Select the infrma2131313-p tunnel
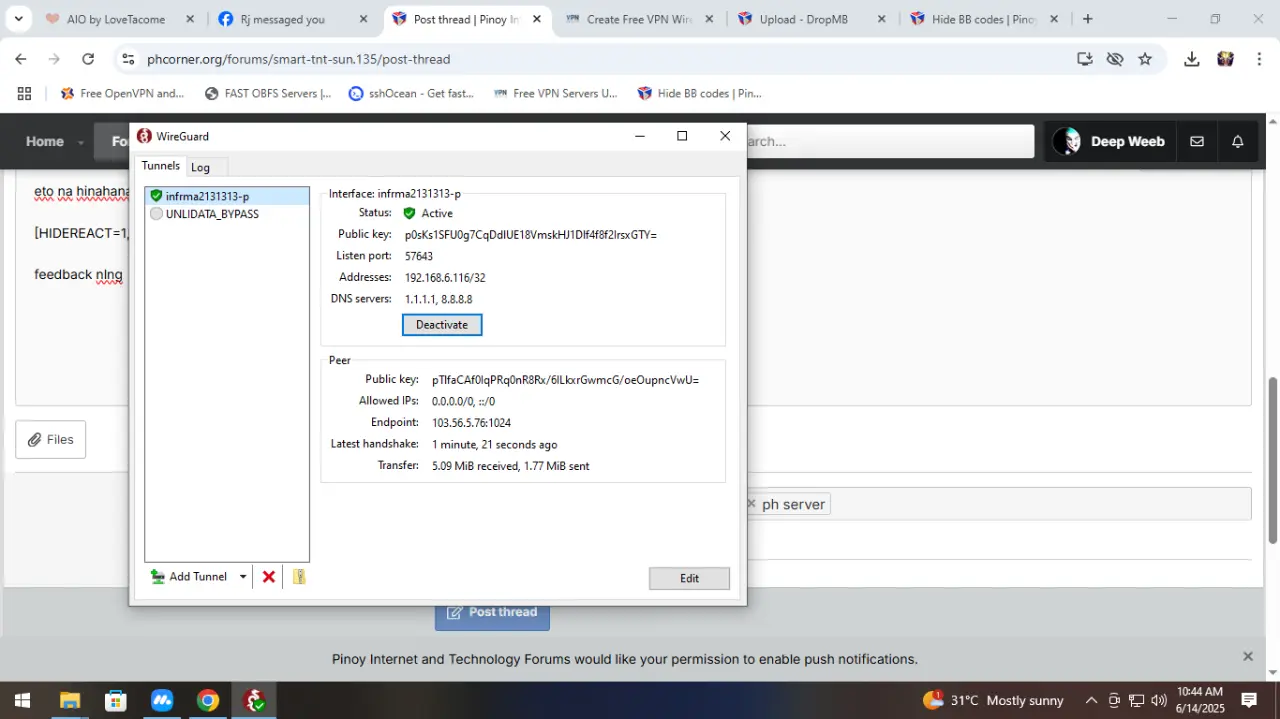 pyautogui.click(x=227, y=196)
